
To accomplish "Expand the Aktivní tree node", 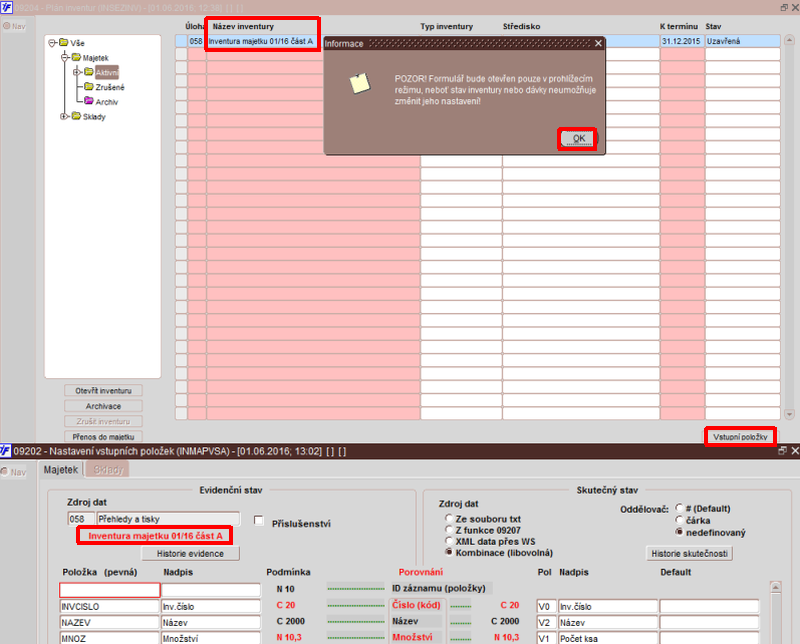I will tap(77, 72).
